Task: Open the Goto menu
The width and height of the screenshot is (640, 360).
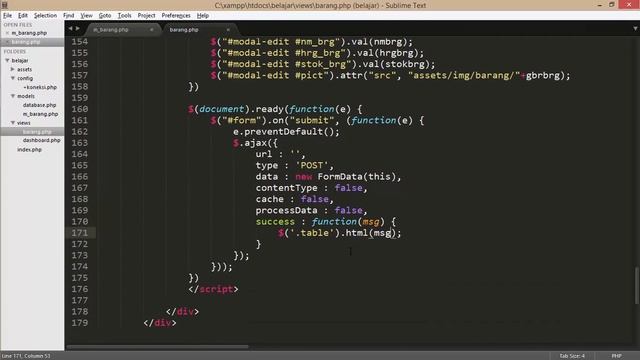Action: tap(105, 16)
